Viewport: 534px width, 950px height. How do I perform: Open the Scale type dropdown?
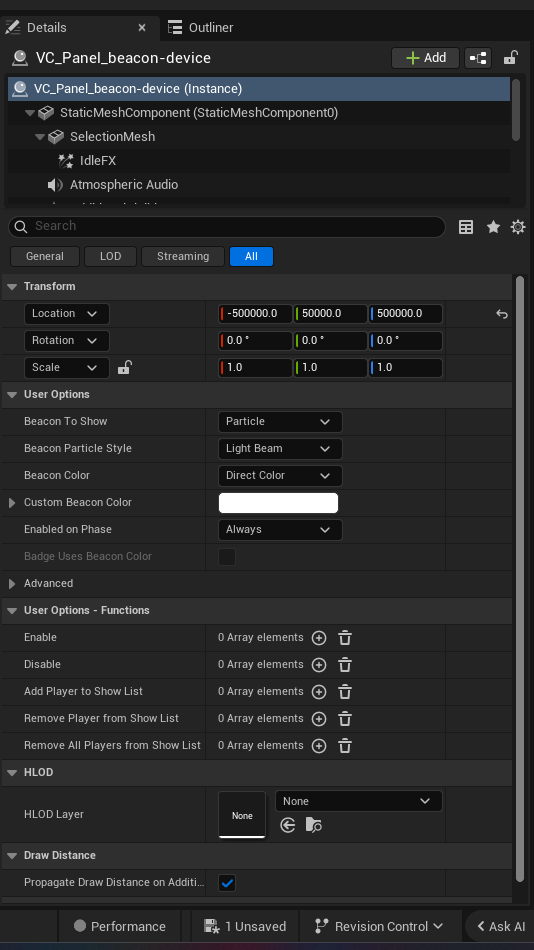[67, 368]
